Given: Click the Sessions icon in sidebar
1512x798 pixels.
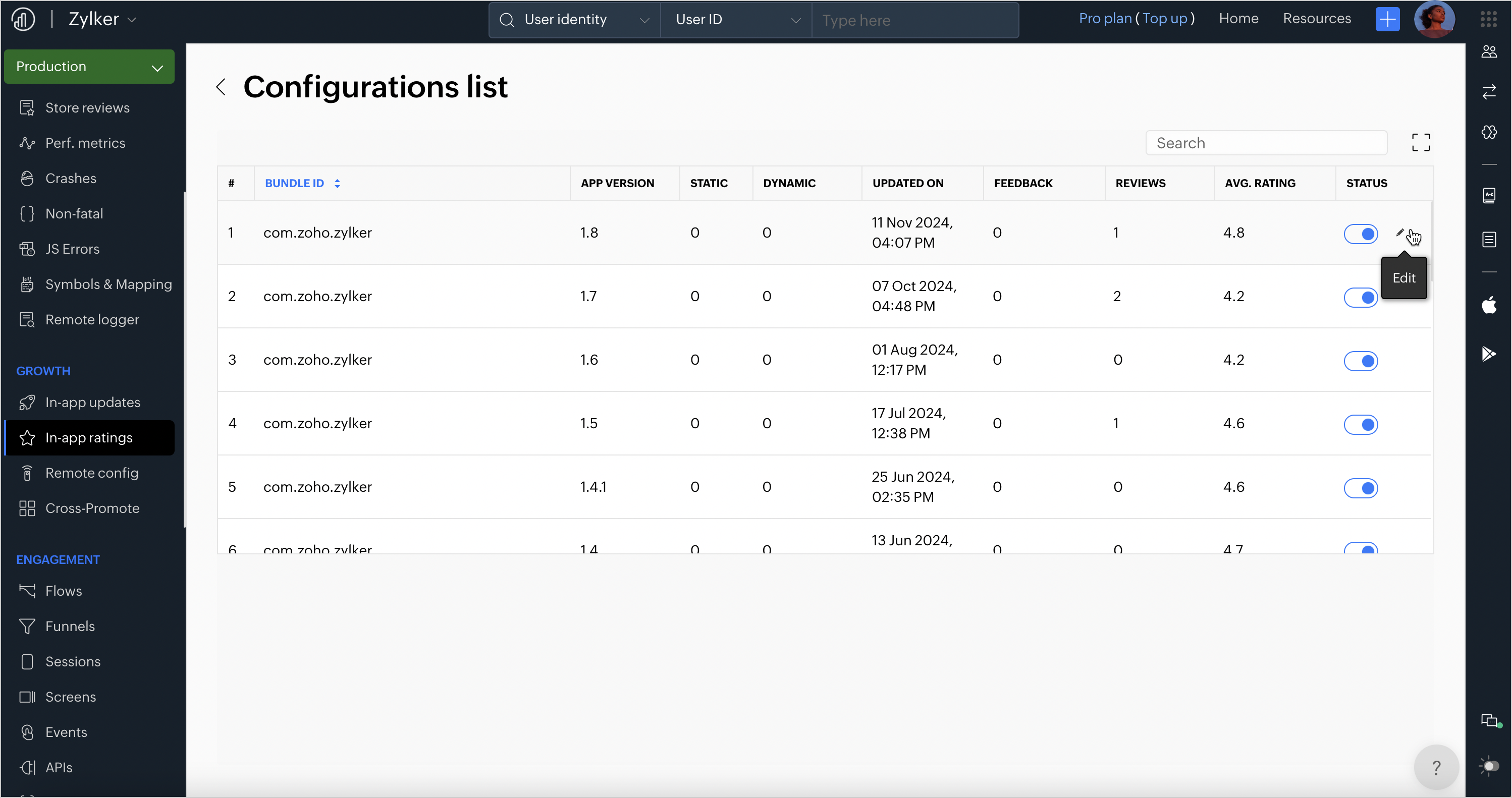Looking at the screenshot, I should click(x=27, y=661).
